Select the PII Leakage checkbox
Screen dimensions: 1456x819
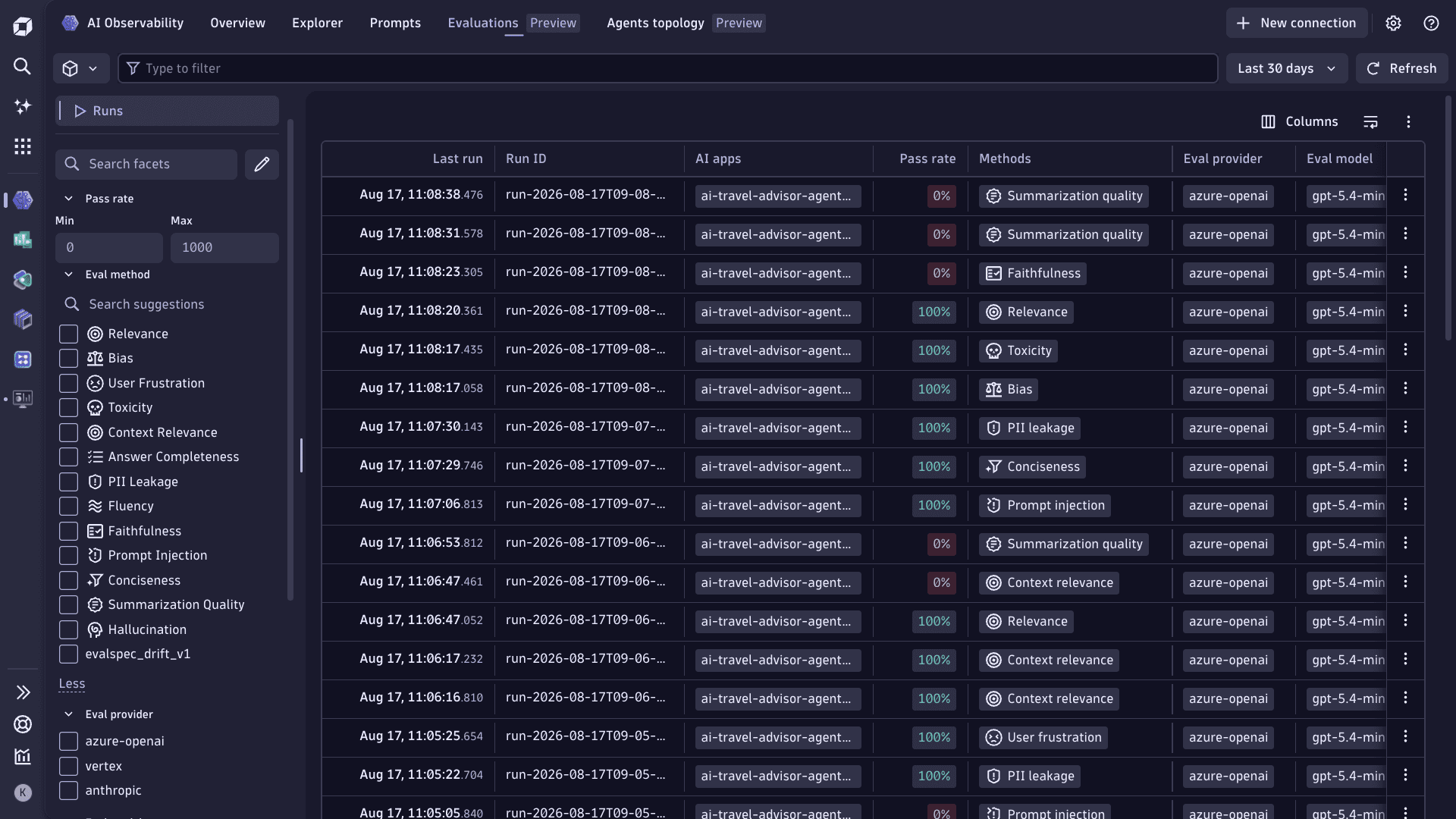coord(68,482)
